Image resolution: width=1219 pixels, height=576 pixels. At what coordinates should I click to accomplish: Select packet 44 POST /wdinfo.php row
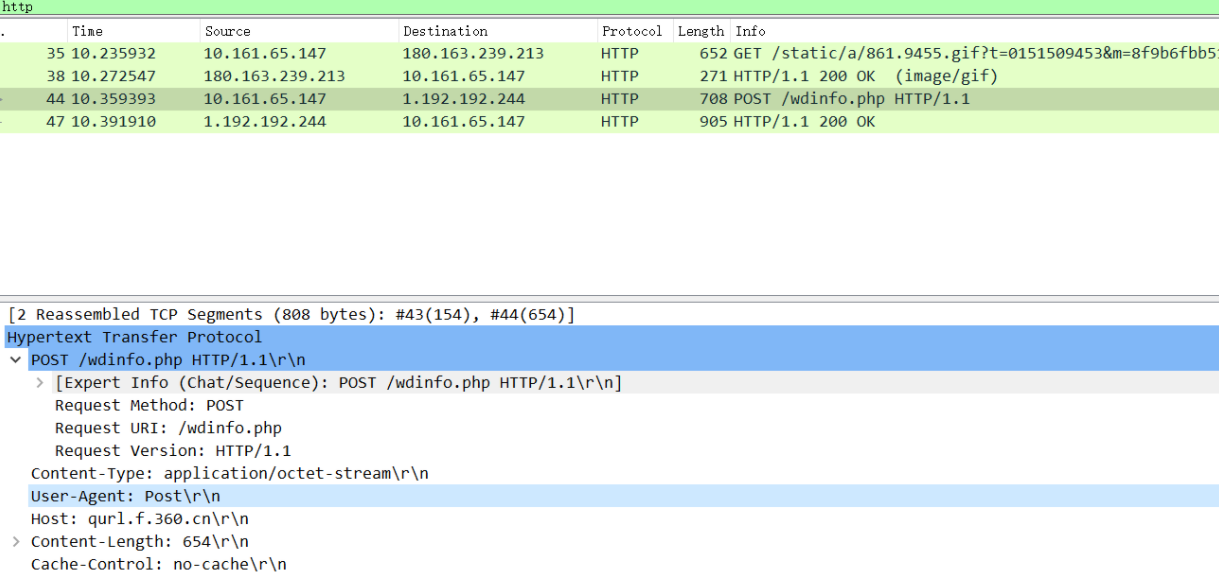tap(609, 99)
